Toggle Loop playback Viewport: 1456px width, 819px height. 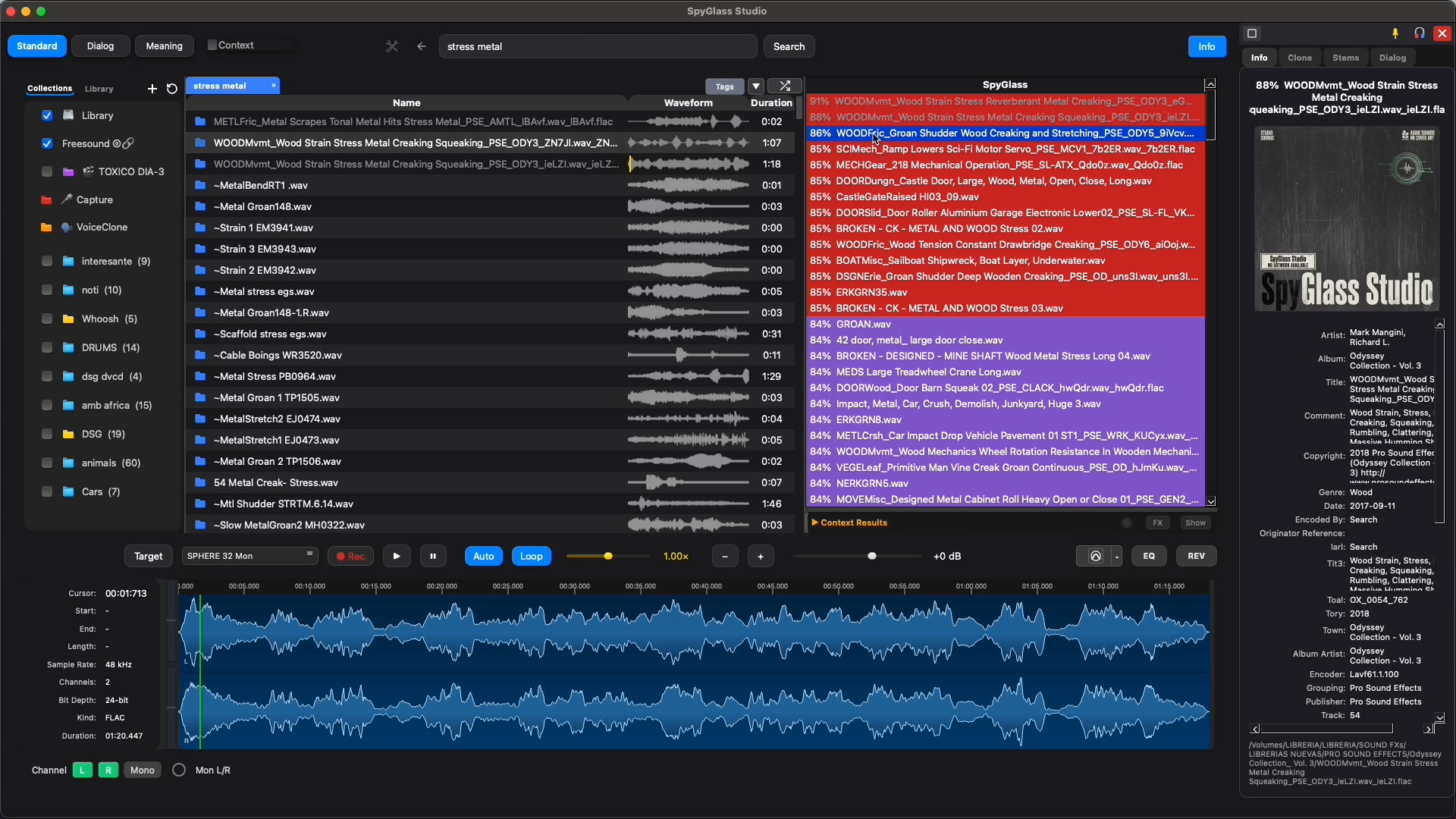coord(532,557)
